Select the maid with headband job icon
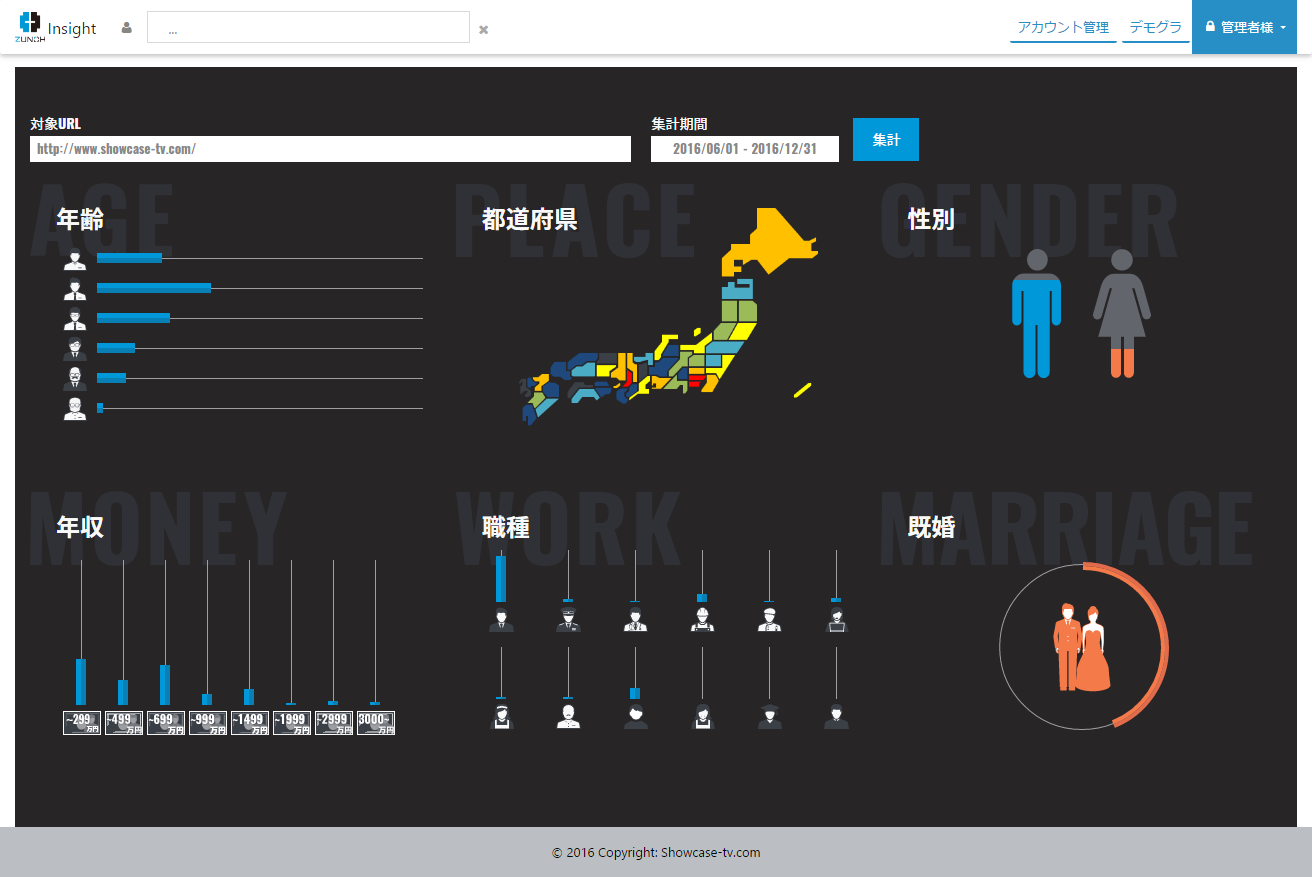Image resolution: width=1312 pixels, height=877 pixels. click(x=501, y=717)
